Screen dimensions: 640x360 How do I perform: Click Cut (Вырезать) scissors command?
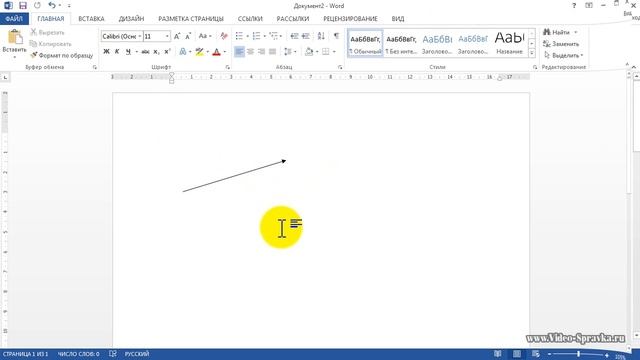[x=47, y=32]
